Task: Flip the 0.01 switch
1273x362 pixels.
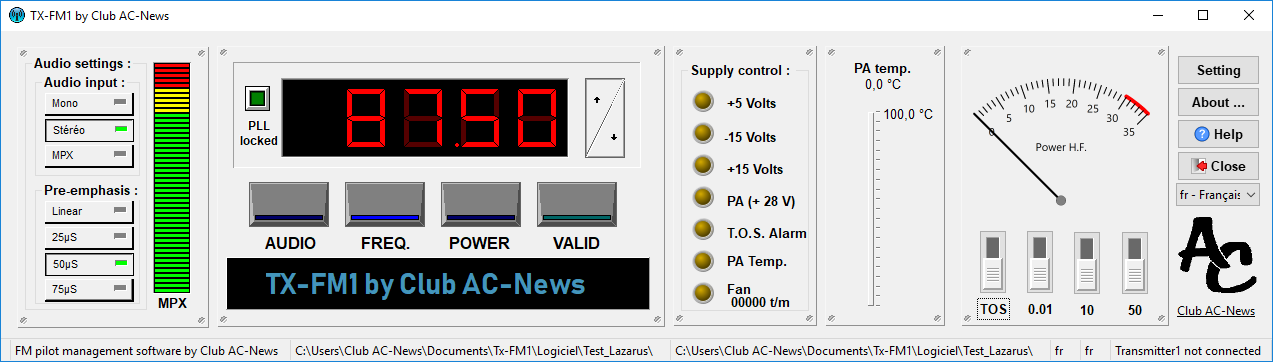Action: coord(1040,262)
